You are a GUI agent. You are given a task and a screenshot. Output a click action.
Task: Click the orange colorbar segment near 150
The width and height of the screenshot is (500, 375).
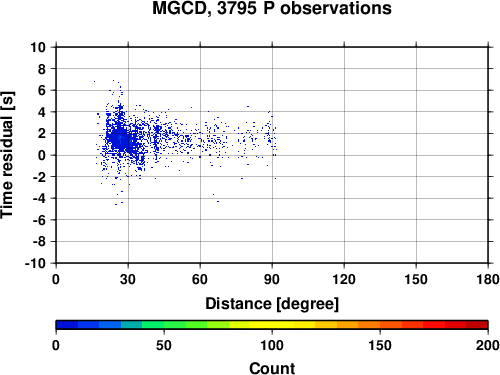tap(369, 325)
